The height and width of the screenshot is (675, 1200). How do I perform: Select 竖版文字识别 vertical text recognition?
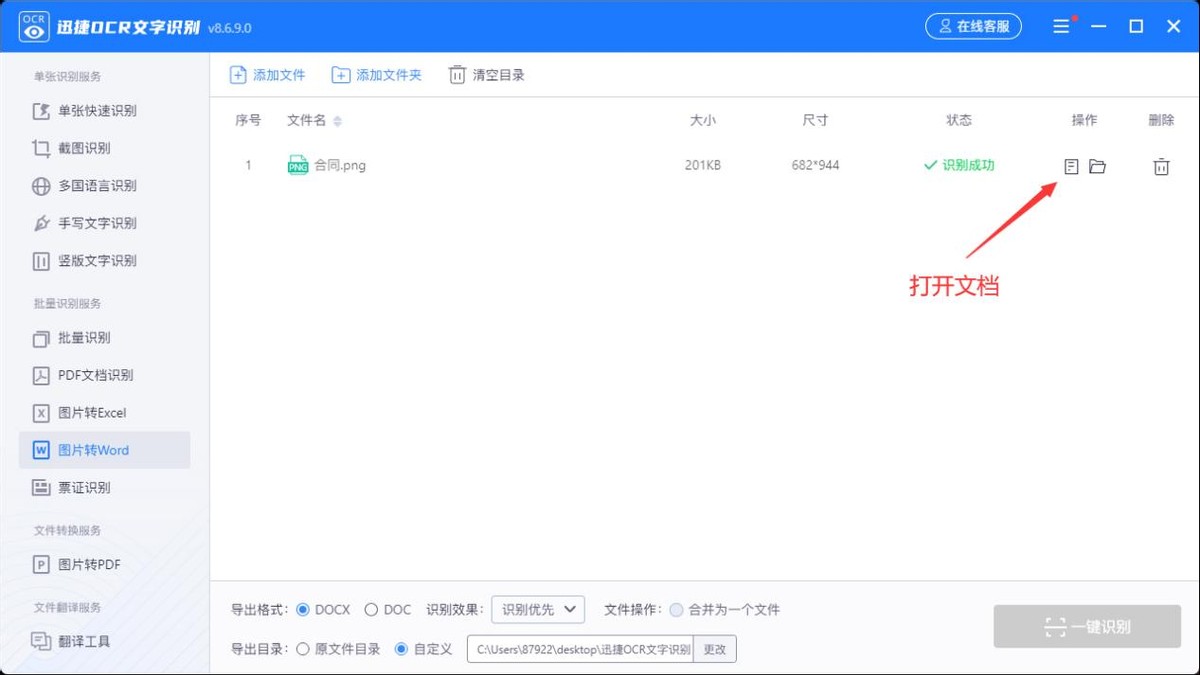point(95,261)
